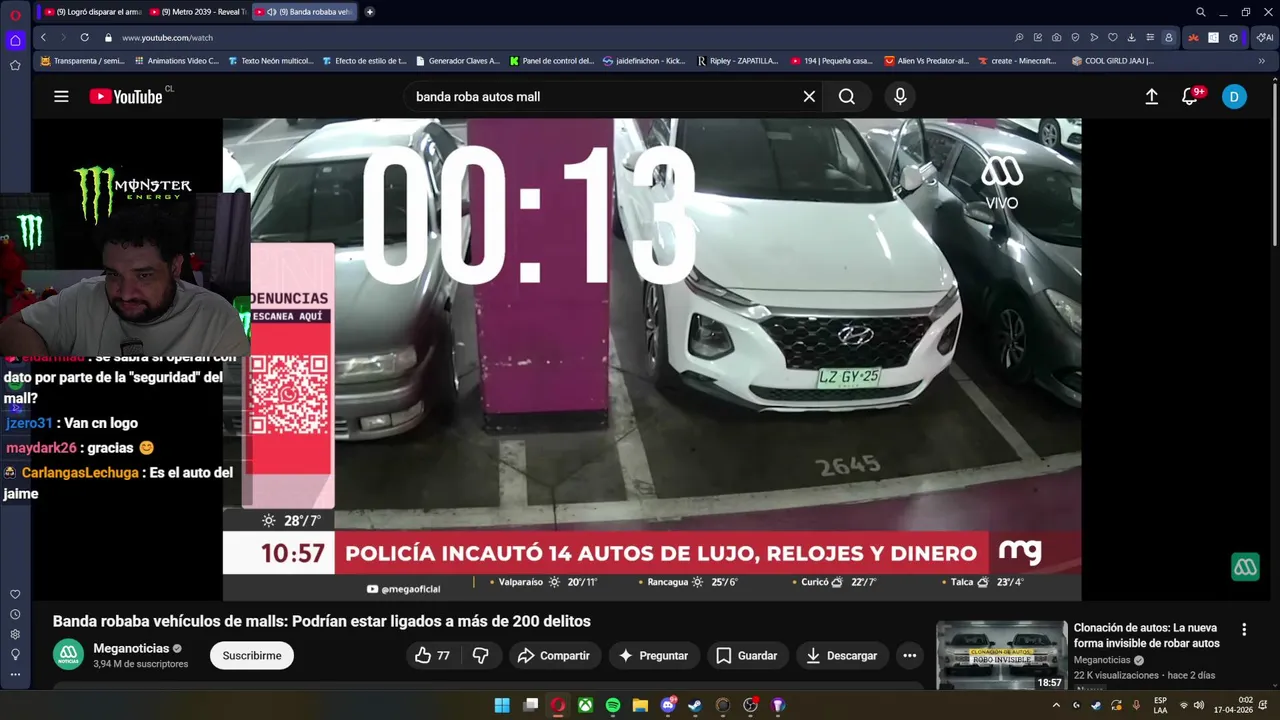Open Opera sidebar history clock
Screen dimensions: 1280x720
pyautogui.click(x=15, y=614)
